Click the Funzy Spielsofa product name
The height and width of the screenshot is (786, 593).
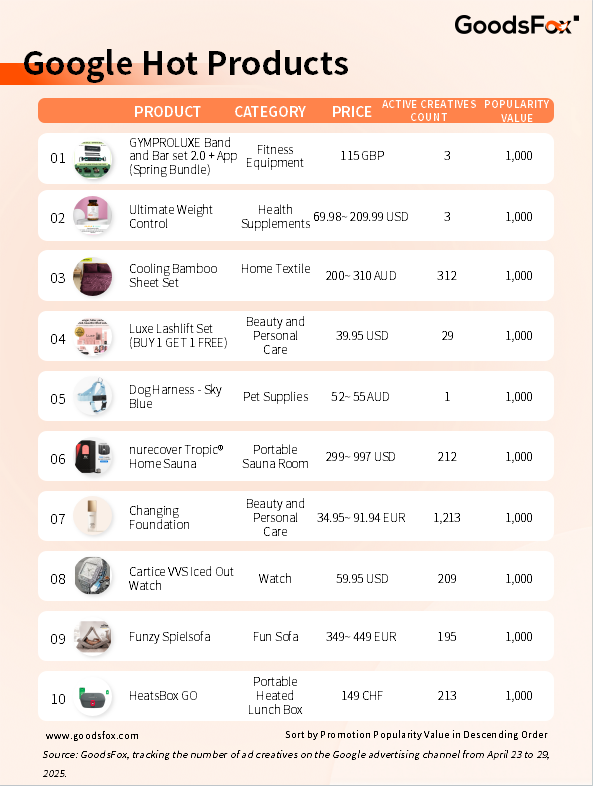pyautogui.click(x=169, y=637)
